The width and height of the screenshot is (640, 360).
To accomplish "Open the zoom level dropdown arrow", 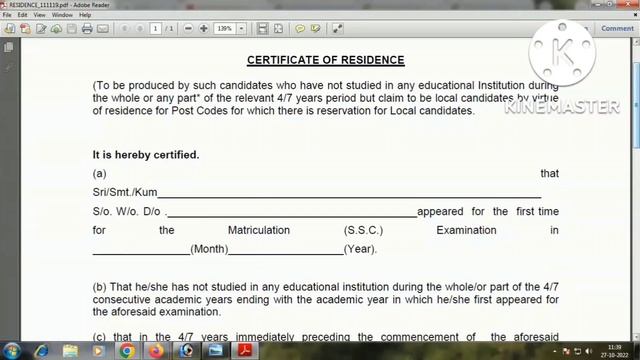I will coord(241,29).
